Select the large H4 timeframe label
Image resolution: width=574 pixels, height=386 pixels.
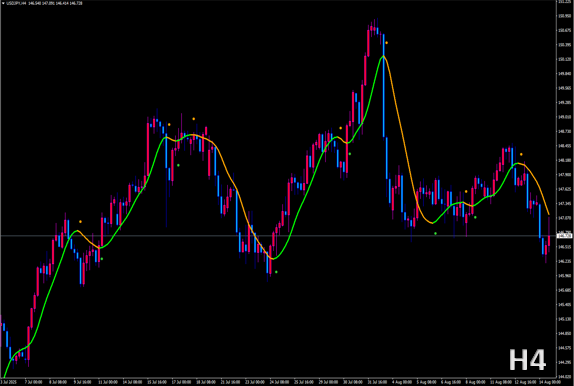[x=527, y=360]
